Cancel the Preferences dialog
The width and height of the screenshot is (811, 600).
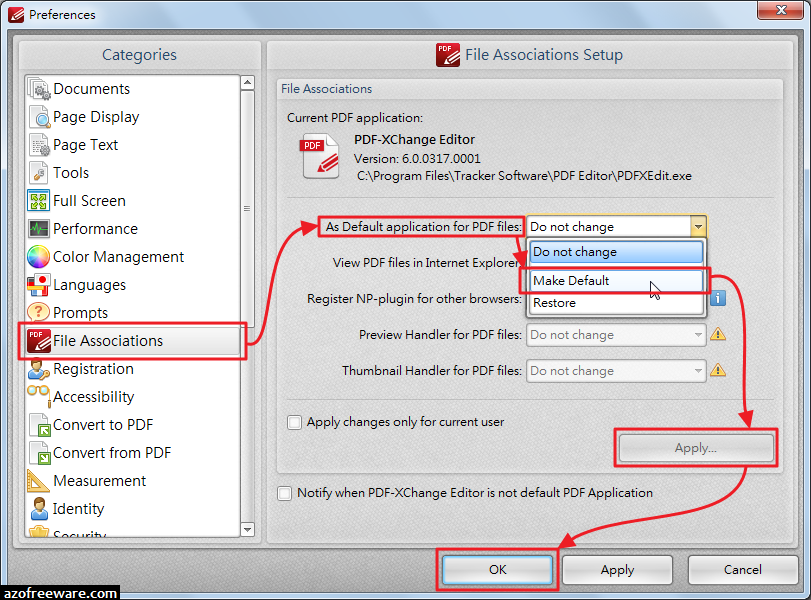[x=743, y=569]
